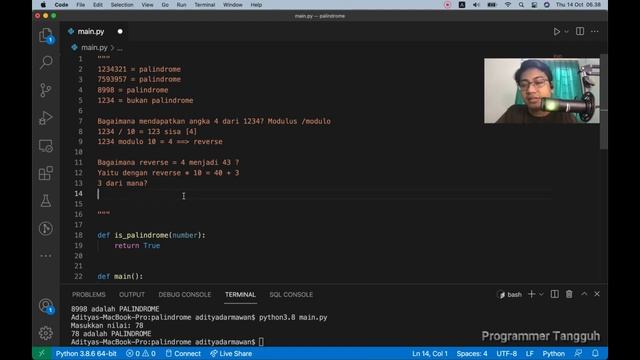Open the DEBUG CONSOLE panel tab
Screen dimensions: 640x360
[x=184, y=294]
